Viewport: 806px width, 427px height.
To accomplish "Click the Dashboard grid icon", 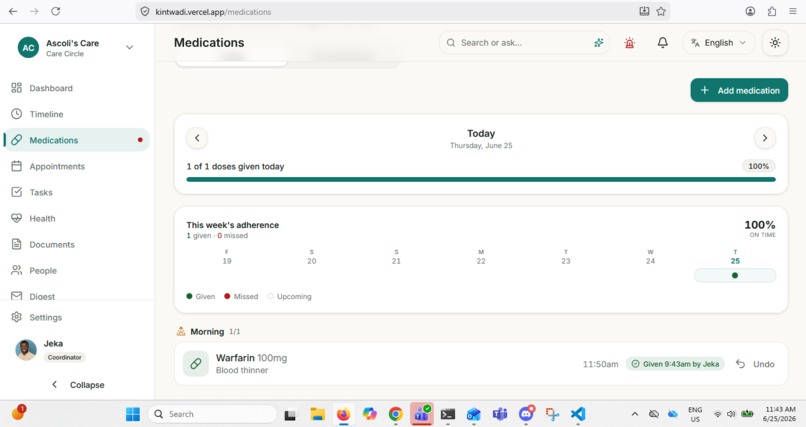I will (16, 88).
